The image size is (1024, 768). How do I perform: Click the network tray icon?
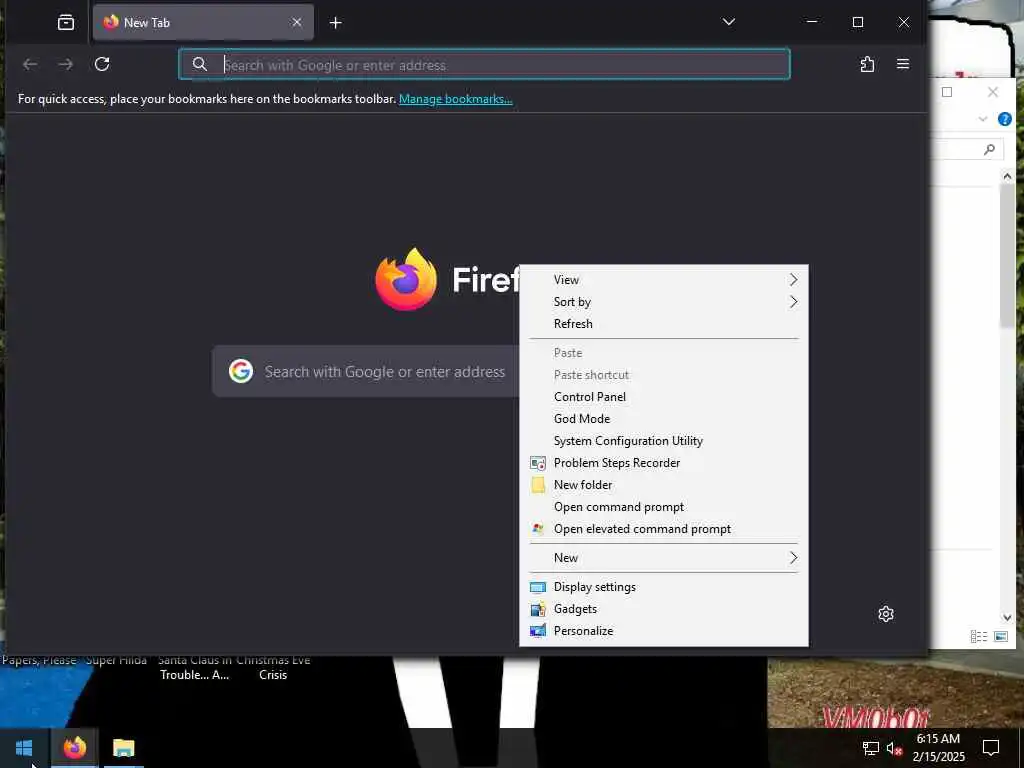(871, 748)
